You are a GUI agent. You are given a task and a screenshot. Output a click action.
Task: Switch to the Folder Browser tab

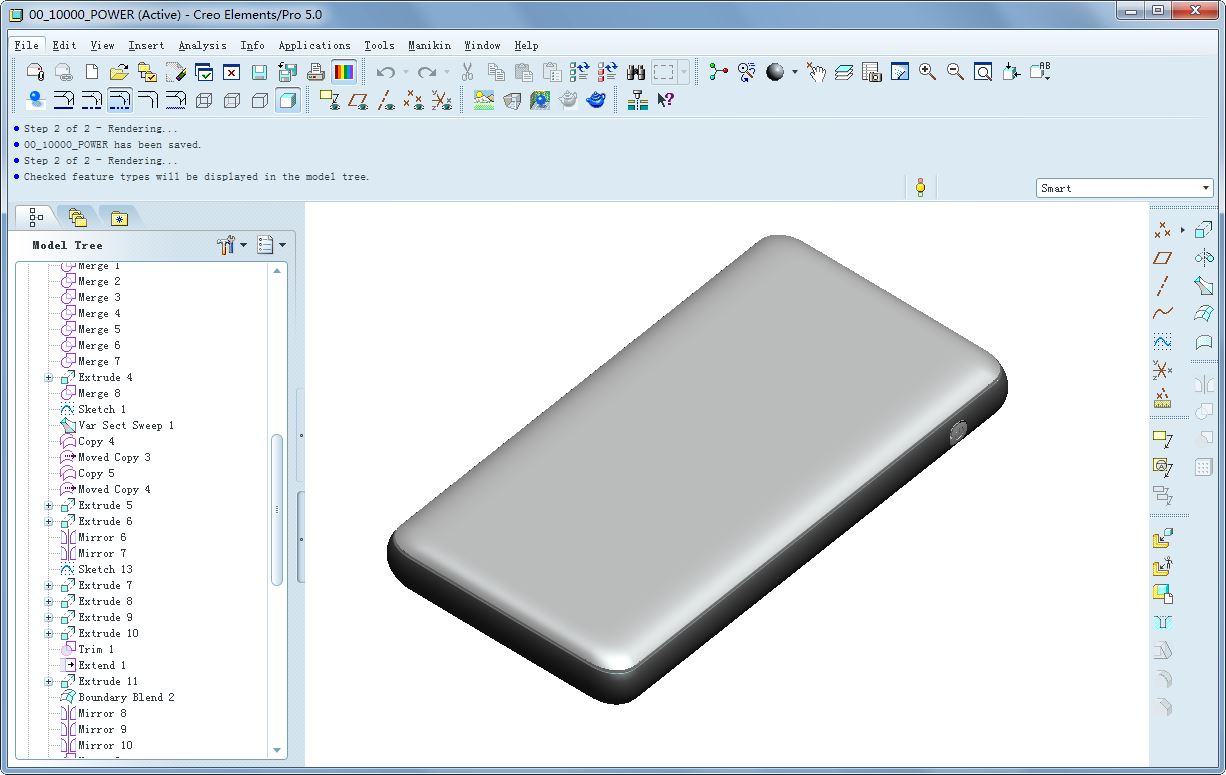click(x=78, y=217)
